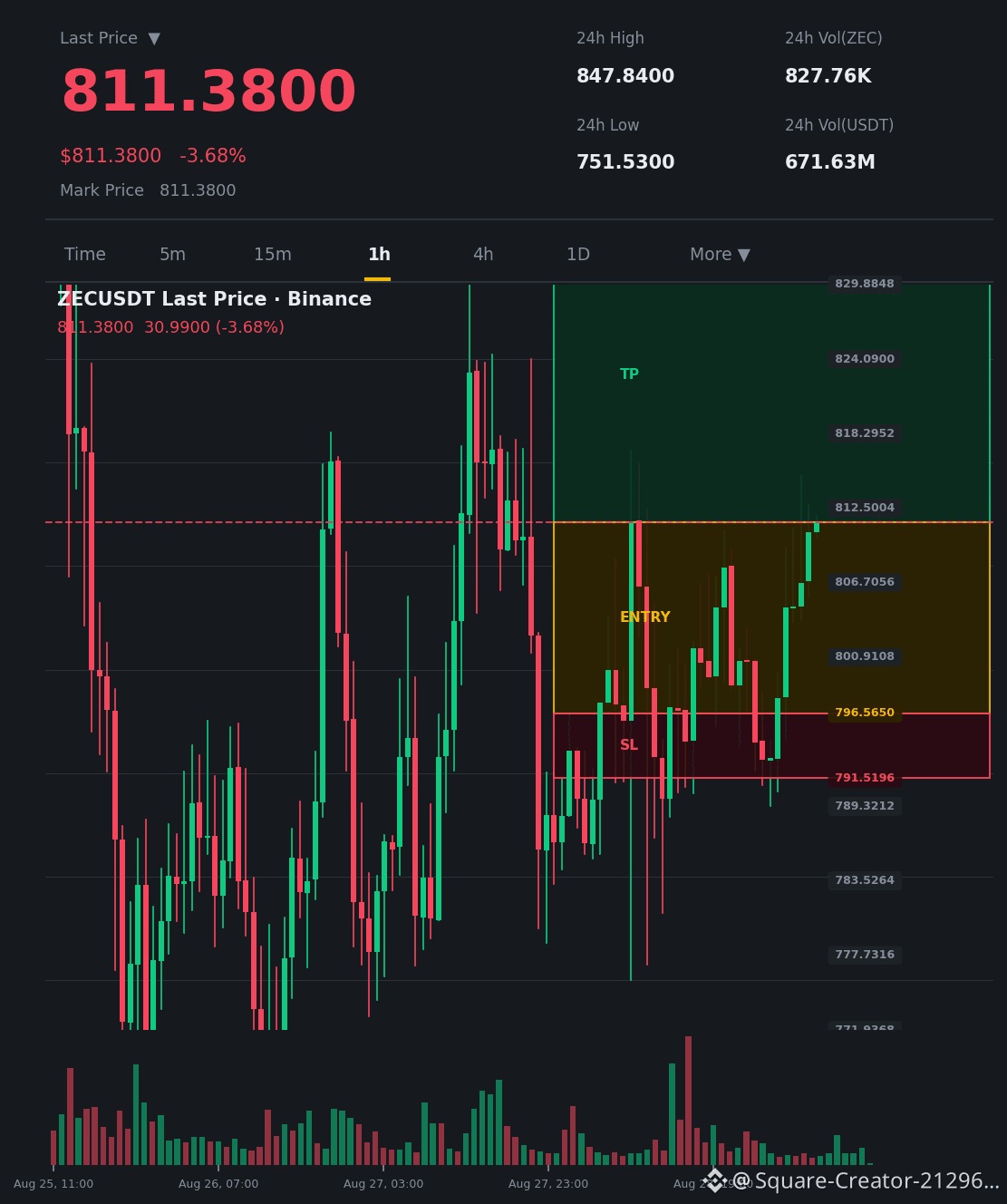Click the 824.0900 price axis label

pyautogui.click(x=865, y=359)
